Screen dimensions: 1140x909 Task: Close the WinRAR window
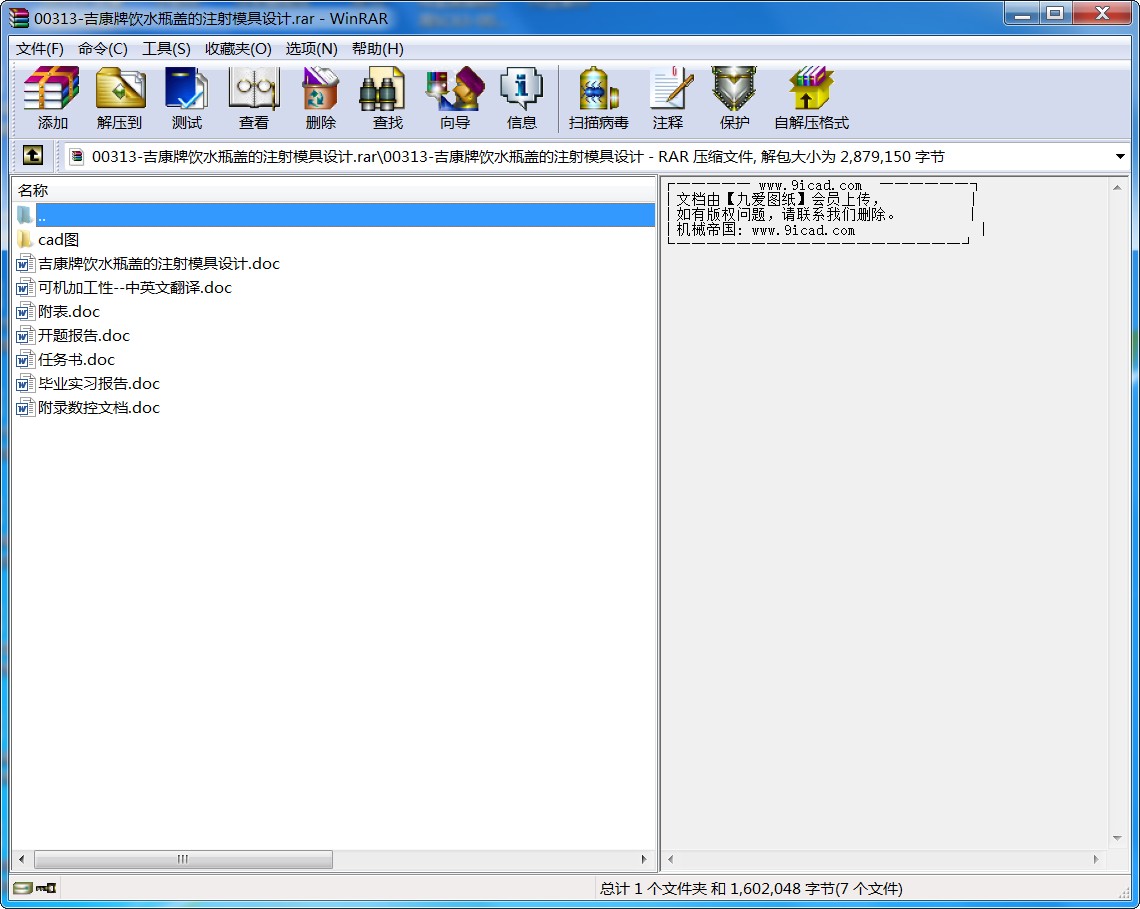pyautogui.click(x=1101, y=14)
